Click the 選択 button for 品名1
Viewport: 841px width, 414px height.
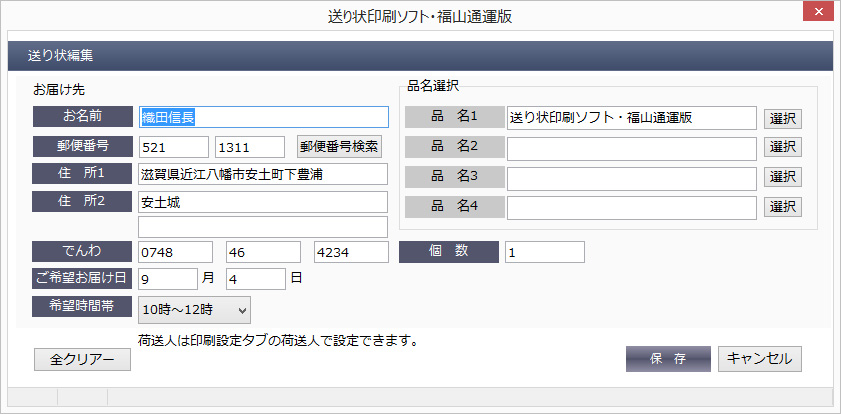coord(783,119)
